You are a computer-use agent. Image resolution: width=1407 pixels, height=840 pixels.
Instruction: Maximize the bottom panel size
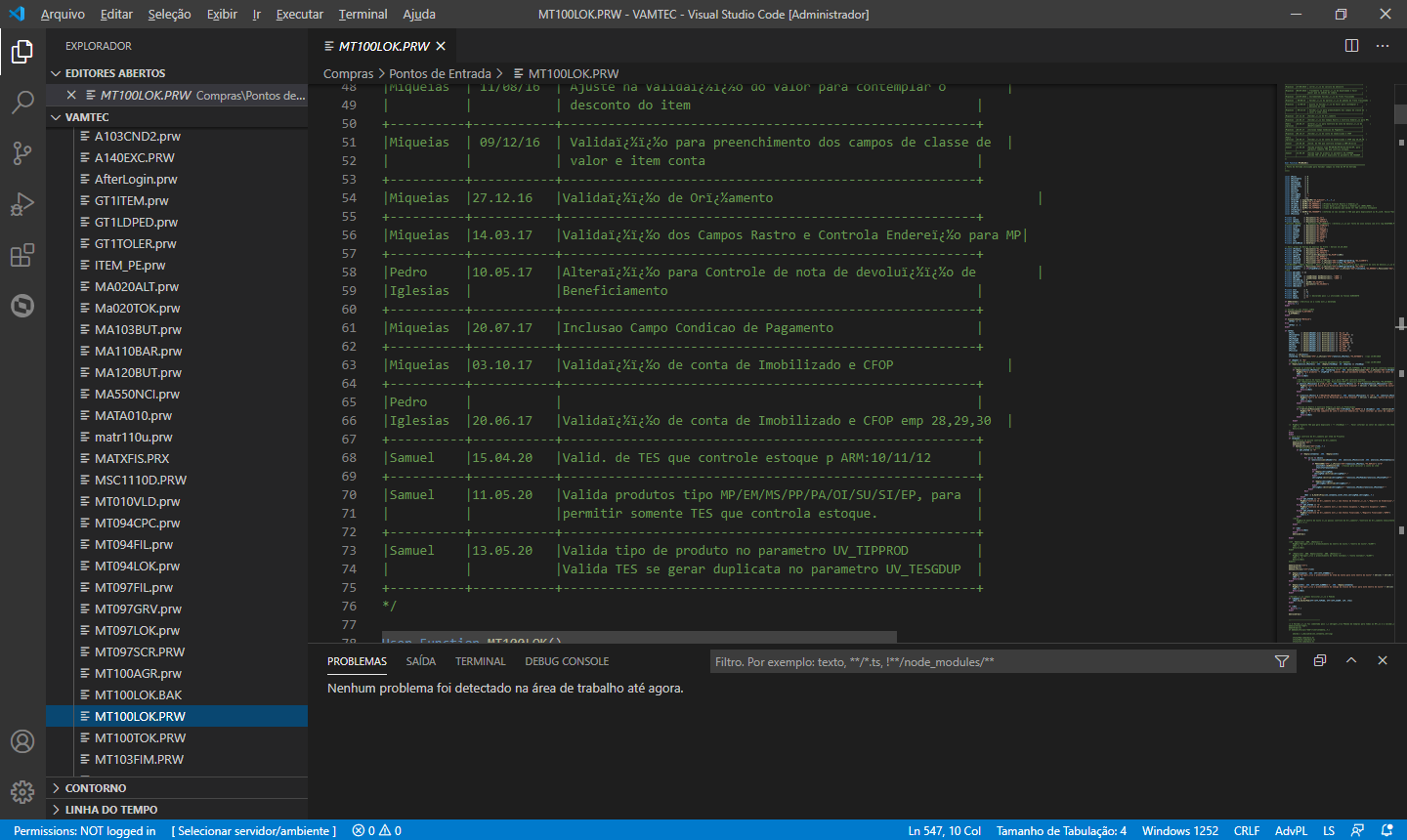click(1351, 661)
